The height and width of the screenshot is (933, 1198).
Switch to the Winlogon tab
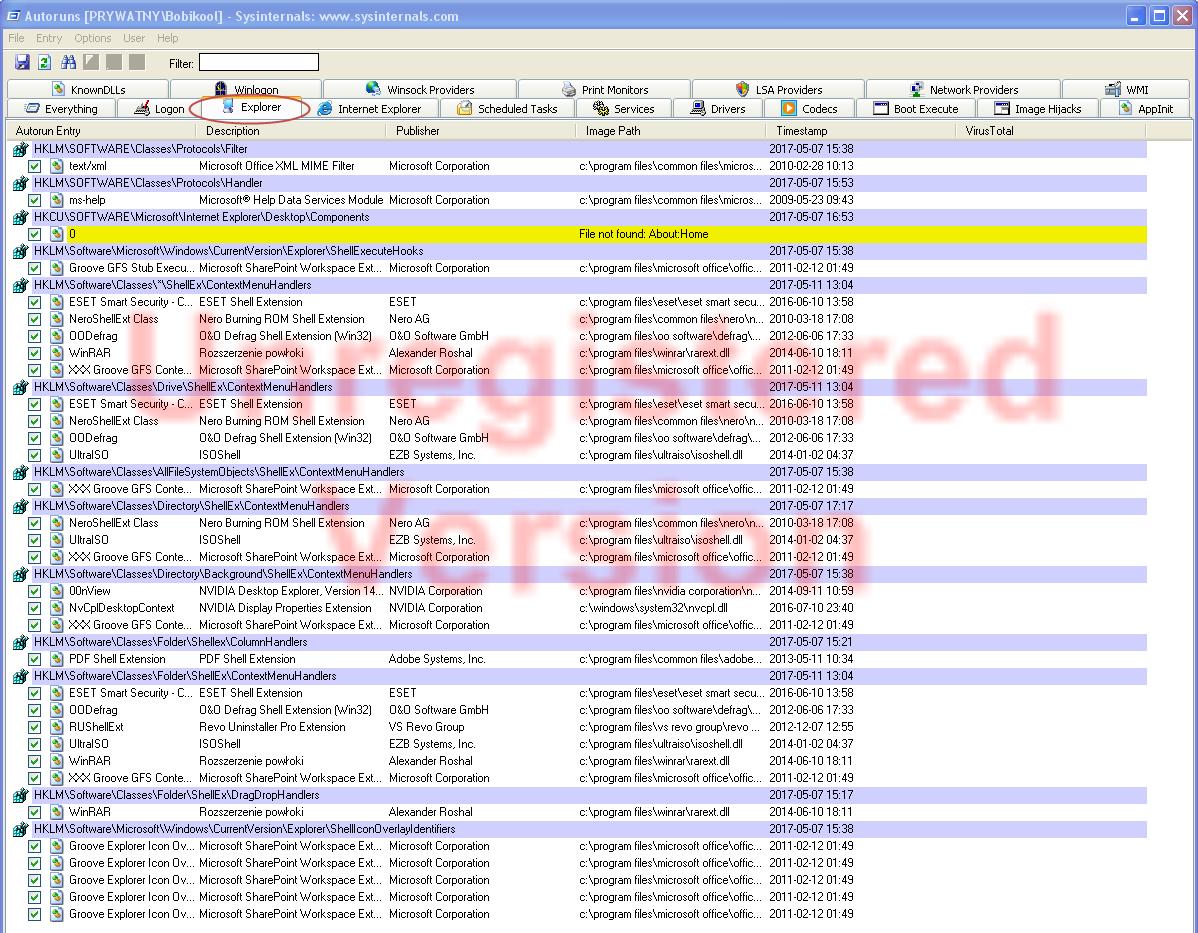246,89
